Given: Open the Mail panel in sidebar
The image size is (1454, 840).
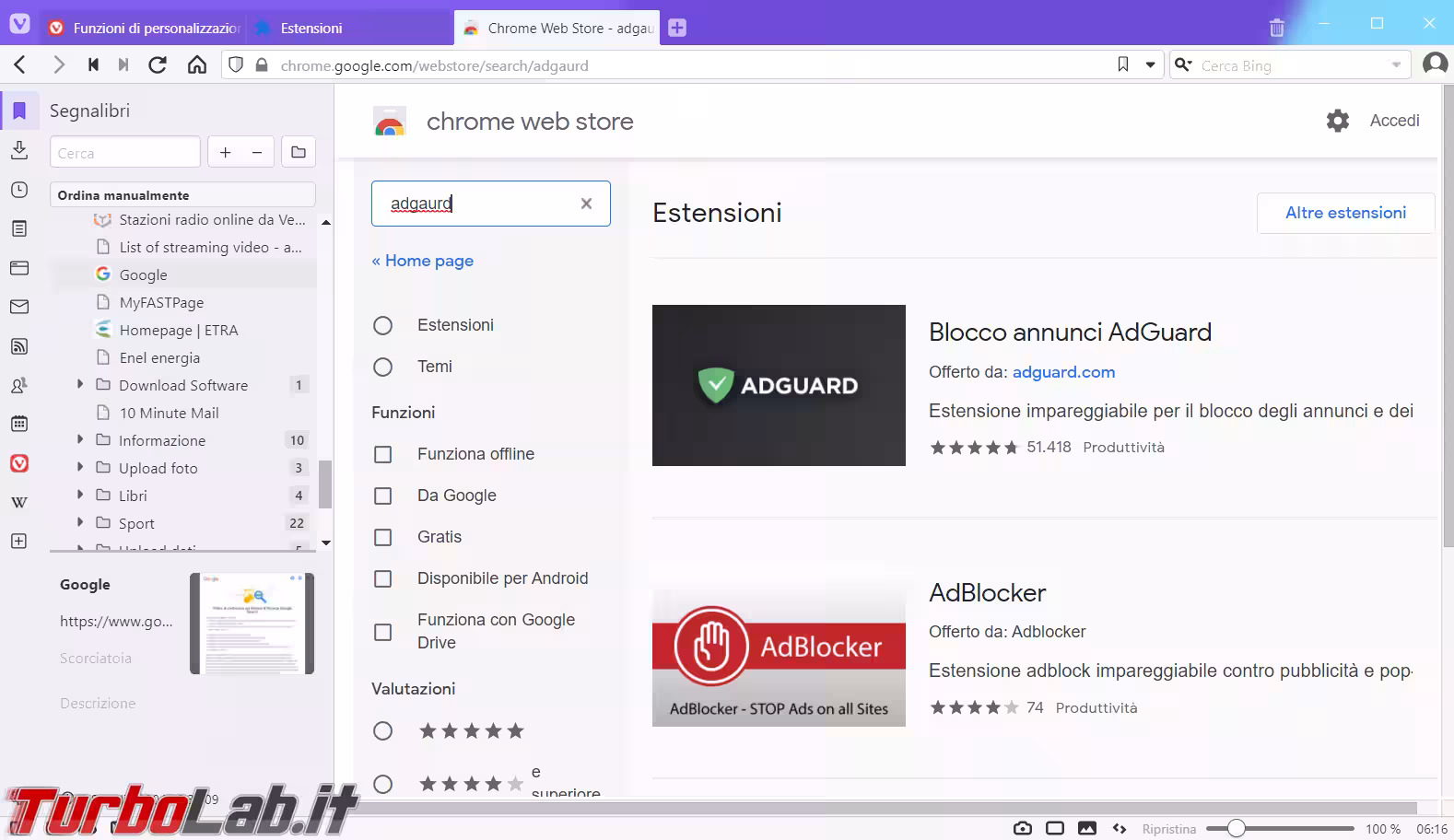Looking at the screenshot, I should point(19,307).
